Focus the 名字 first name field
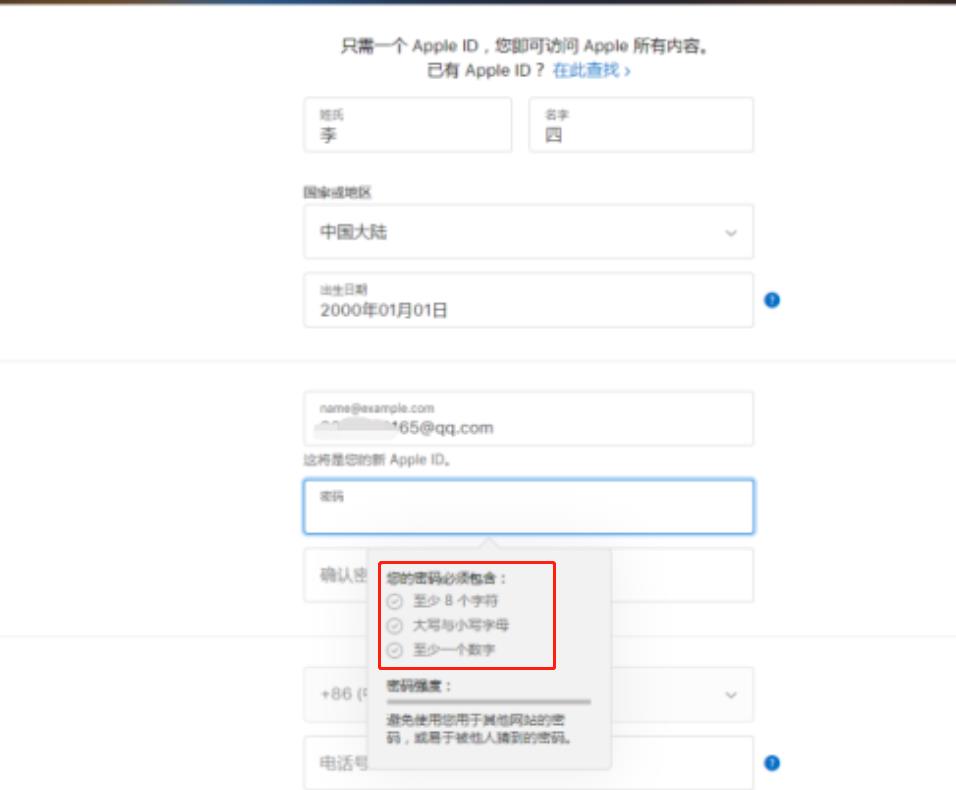 (x=640, y=125)
